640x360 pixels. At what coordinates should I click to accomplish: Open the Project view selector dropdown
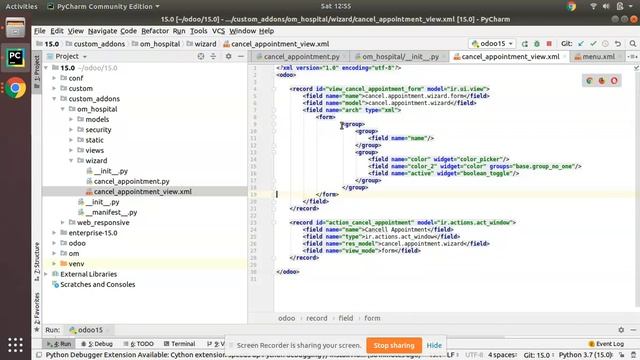[x=67, y=56]
